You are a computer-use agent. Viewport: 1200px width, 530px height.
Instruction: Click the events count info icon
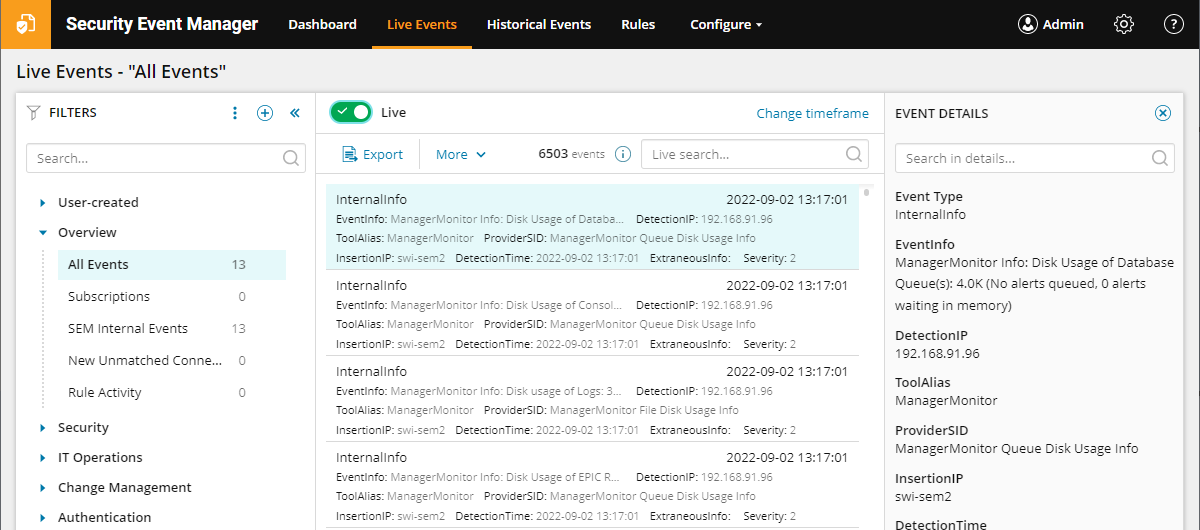(x=623, y=154)
